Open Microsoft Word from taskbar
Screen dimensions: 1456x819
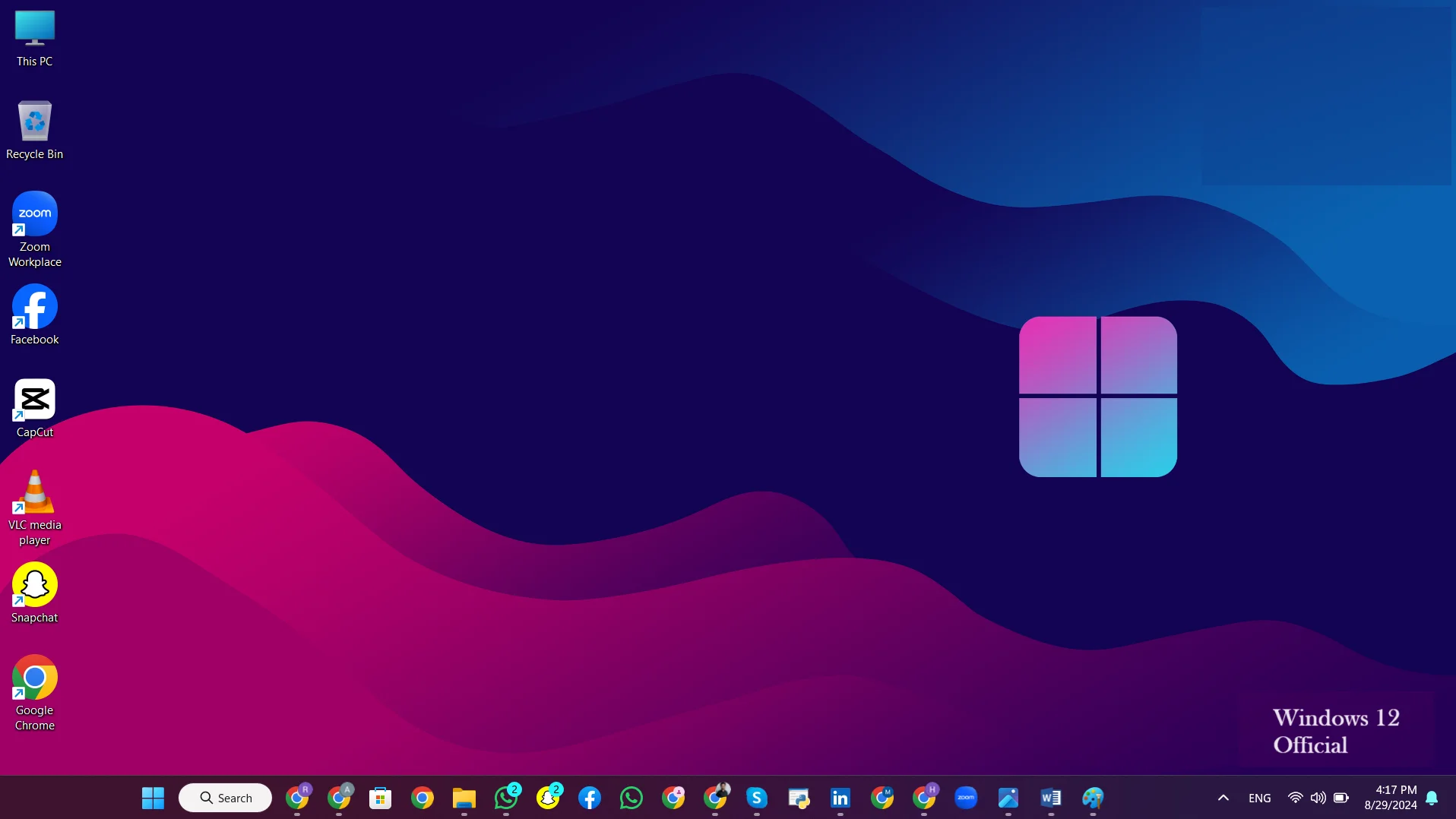[x=1051, y=798]
